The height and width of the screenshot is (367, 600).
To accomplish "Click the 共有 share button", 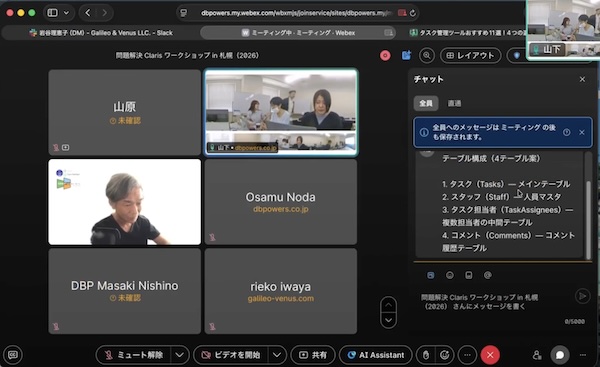I will (313, 355).
